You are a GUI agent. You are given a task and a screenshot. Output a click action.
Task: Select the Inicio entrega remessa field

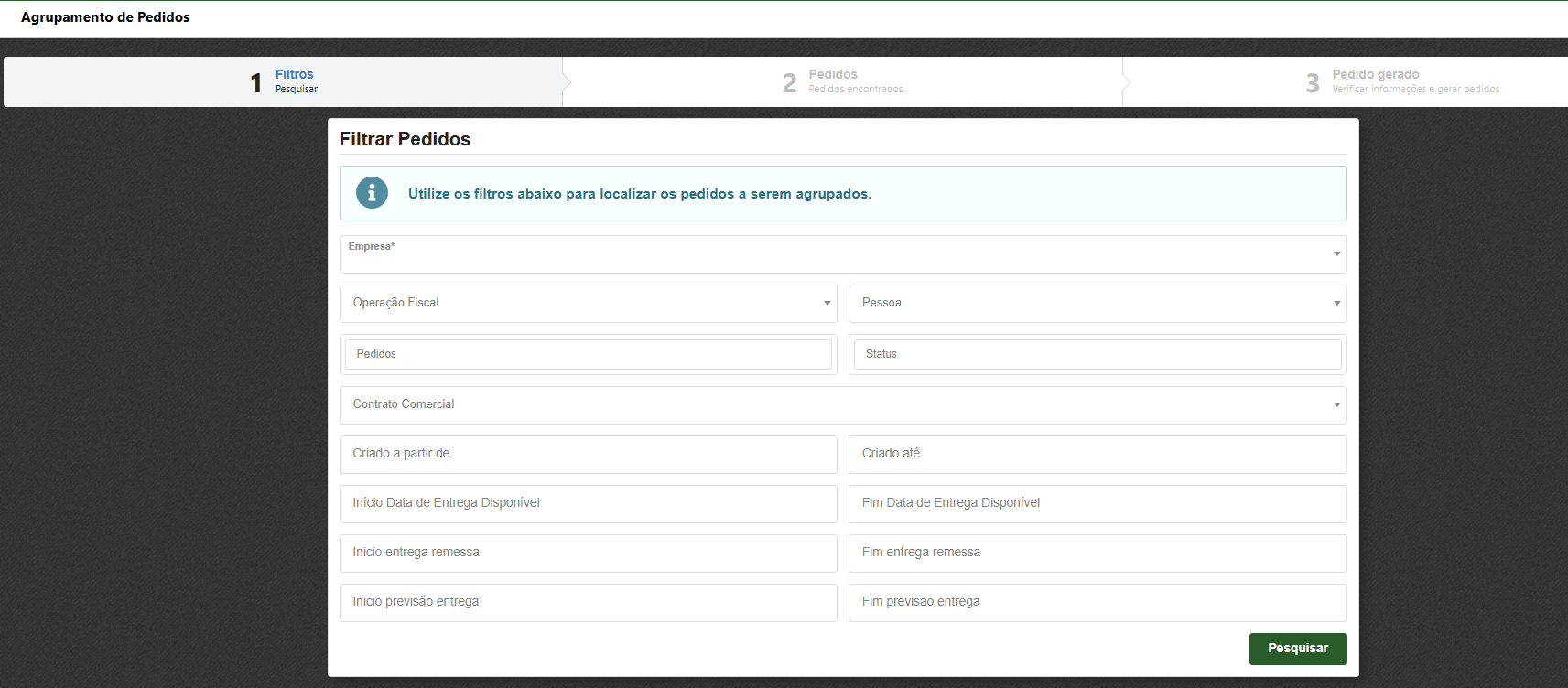[x=588, y=554]
